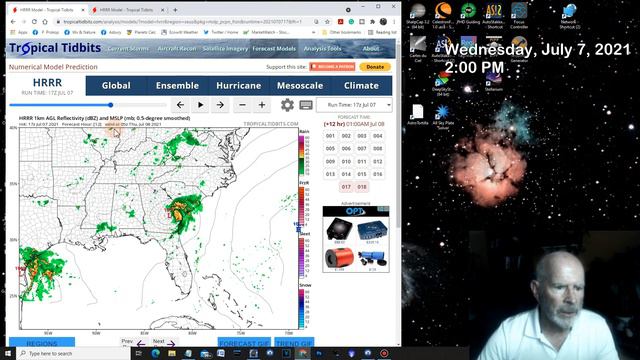Open the Forecast Models menu
This screenshot has height=360, width=640.
(274, 49)
